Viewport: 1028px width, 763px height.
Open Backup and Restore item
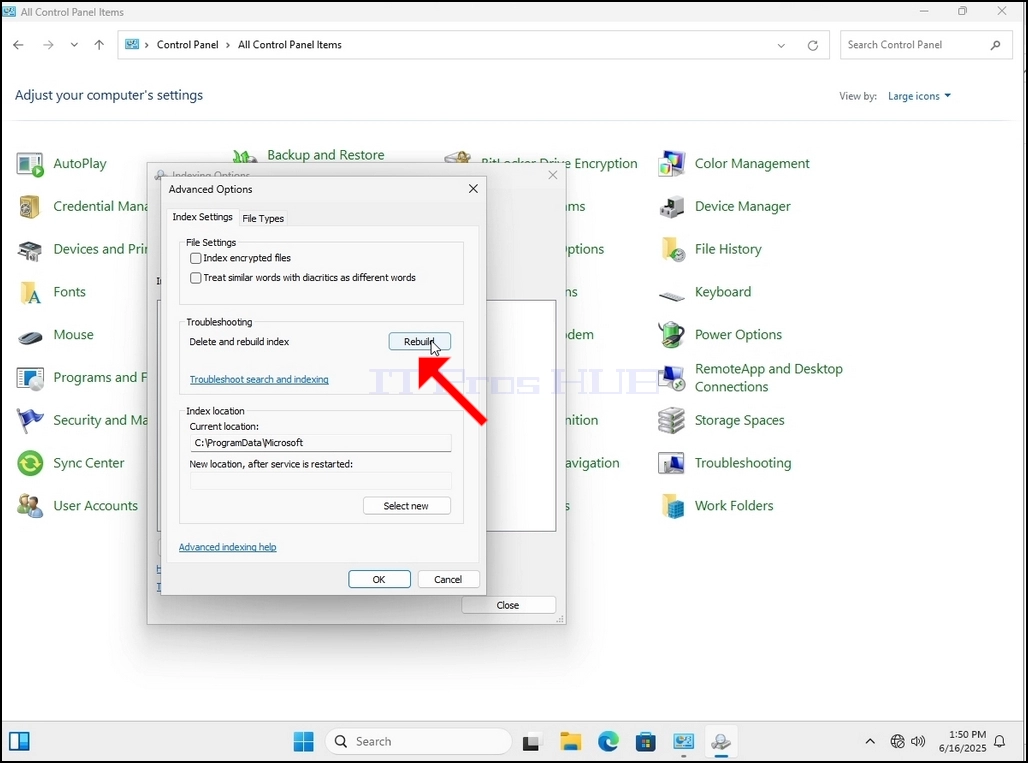[x=325, y=155]
